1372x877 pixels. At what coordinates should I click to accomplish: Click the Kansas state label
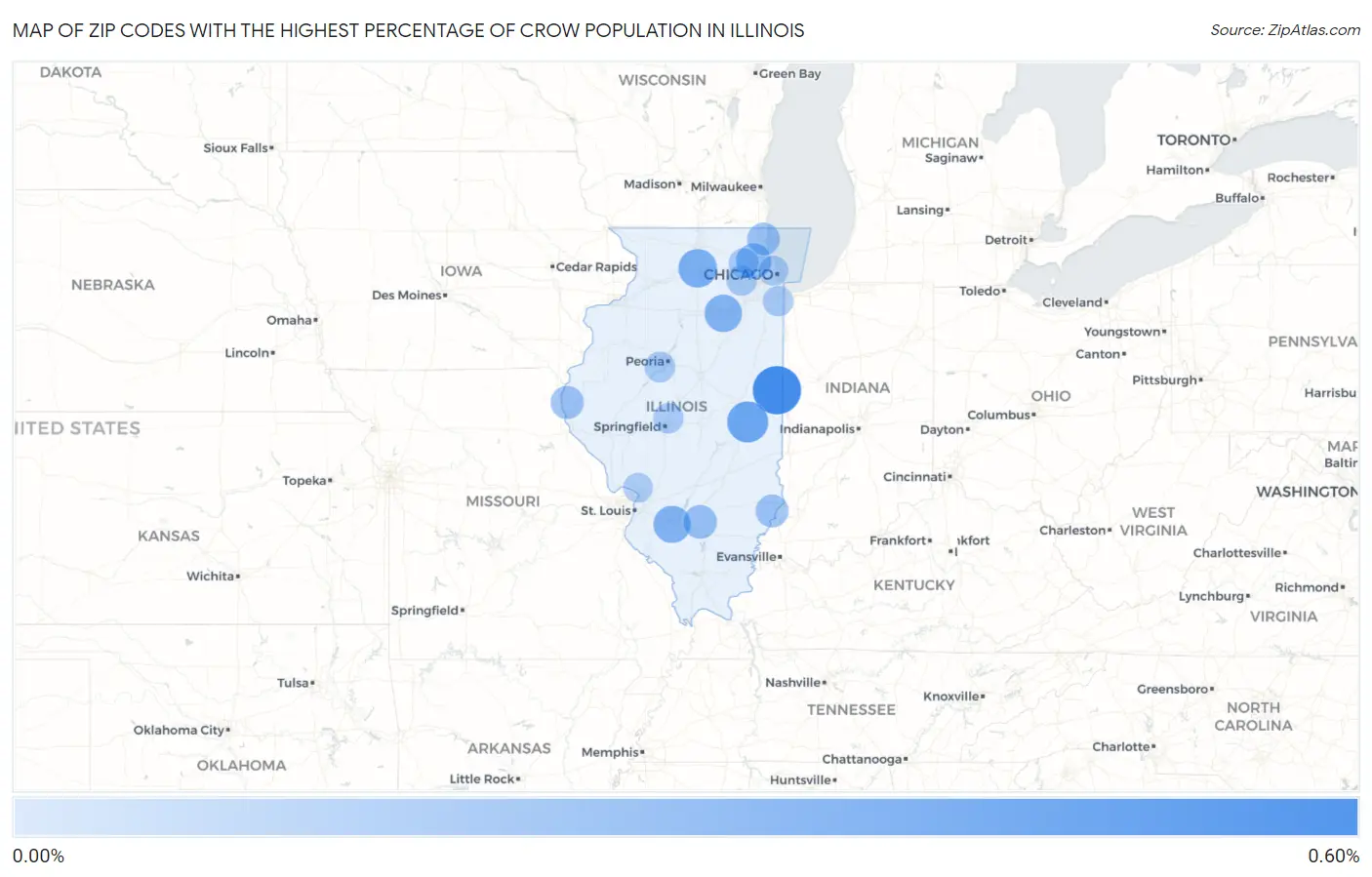(168, 536)
